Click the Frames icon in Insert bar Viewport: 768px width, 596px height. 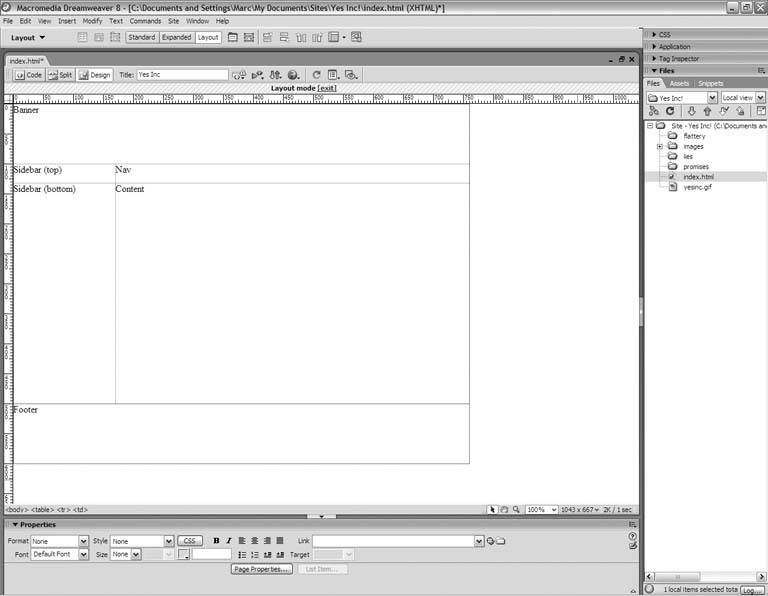336,37
